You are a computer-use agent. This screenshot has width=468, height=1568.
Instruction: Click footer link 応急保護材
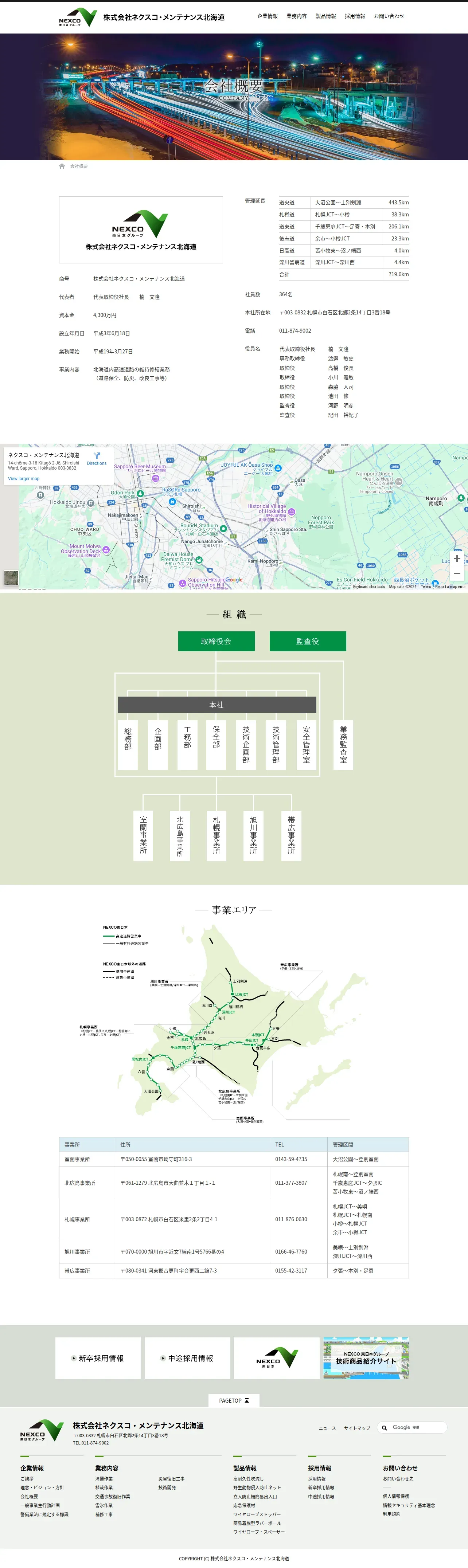point(244,1505)
